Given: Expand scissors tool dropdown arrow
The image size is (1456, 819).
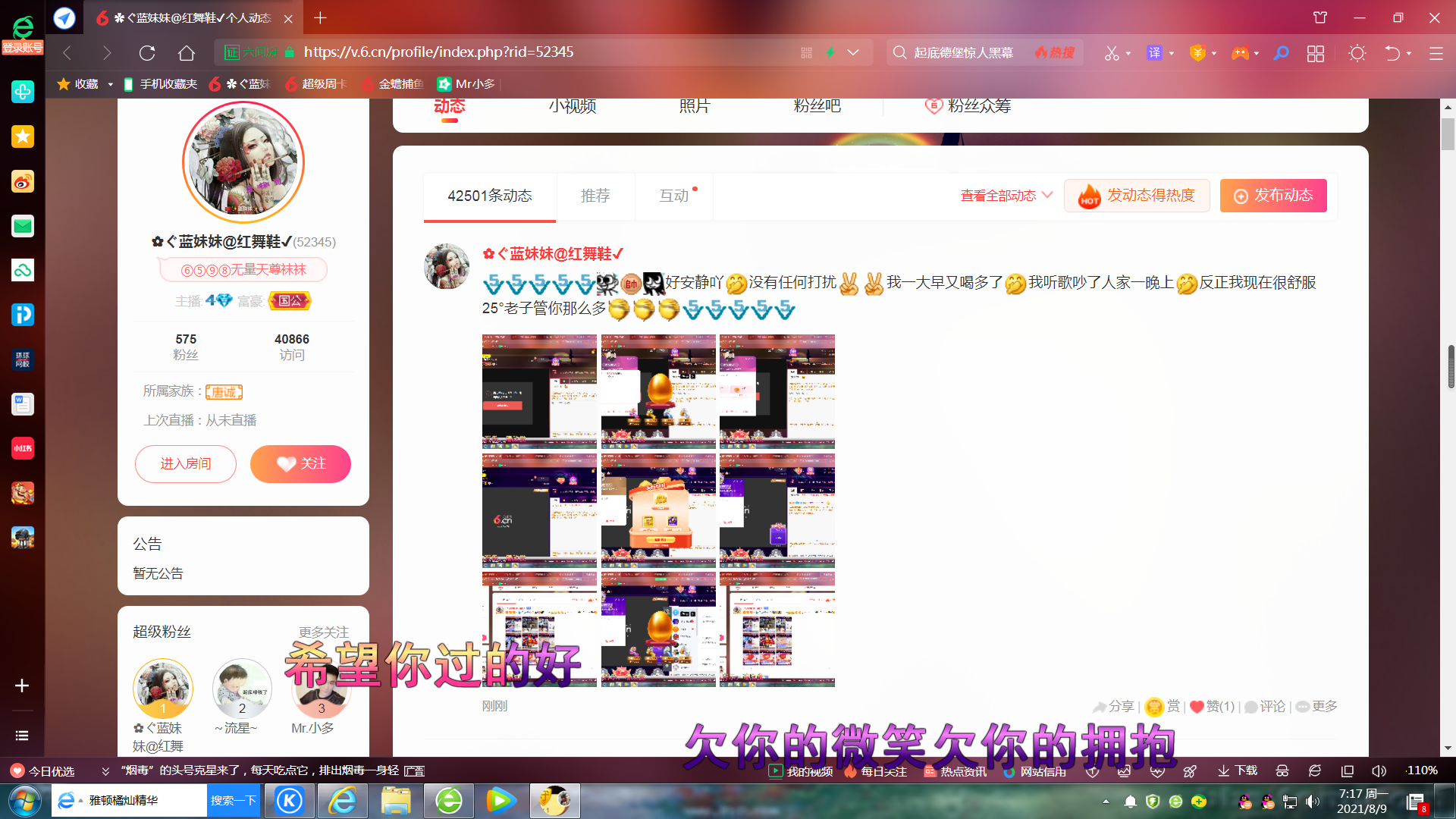Looking at the screenshot, I should (x=1128, y=53).
